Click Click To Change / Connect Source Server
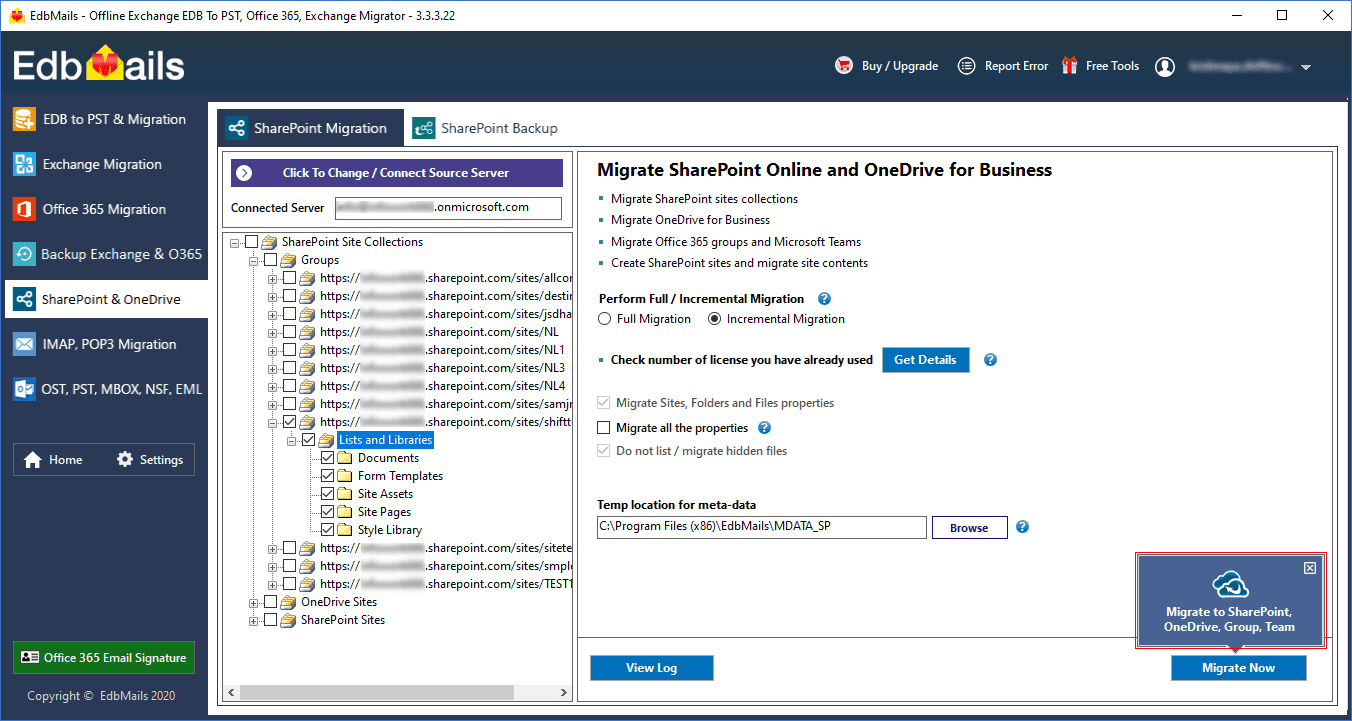The image size is (1352, 721). pos(396,173)
